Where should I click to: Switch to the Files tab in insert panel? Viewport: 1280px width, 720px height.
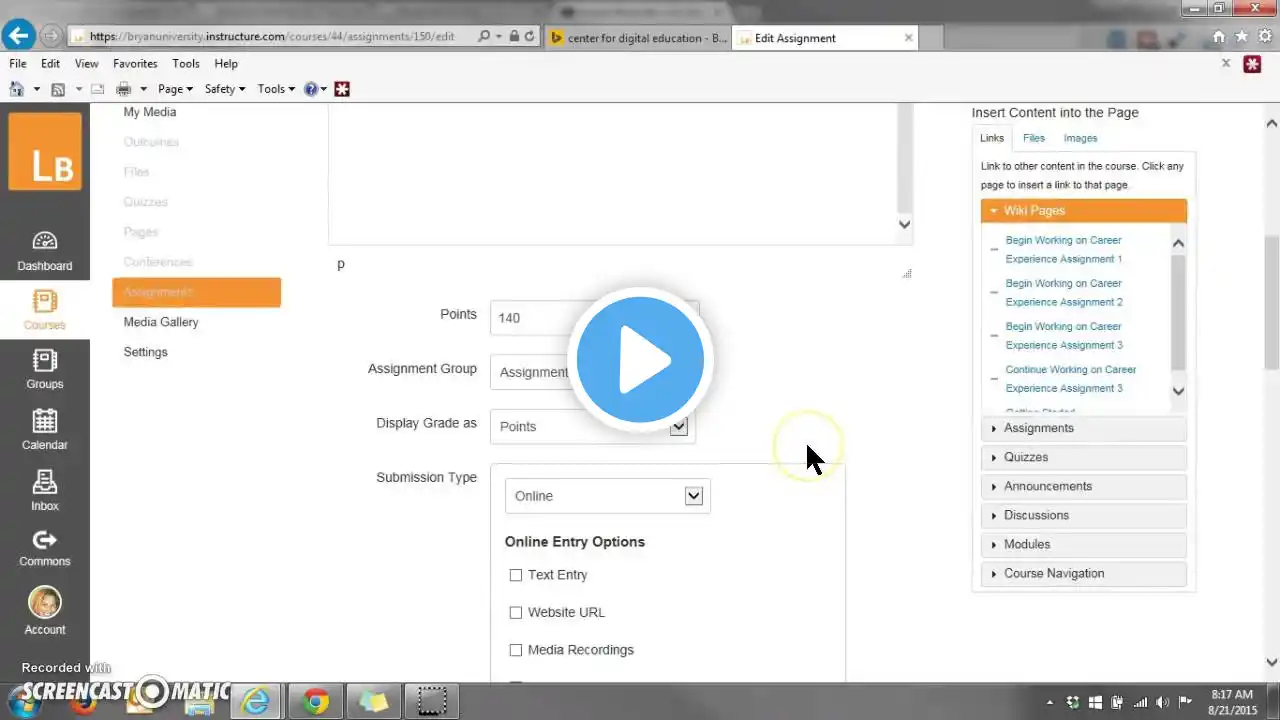pyautogui.click(x=1034, y=138)
